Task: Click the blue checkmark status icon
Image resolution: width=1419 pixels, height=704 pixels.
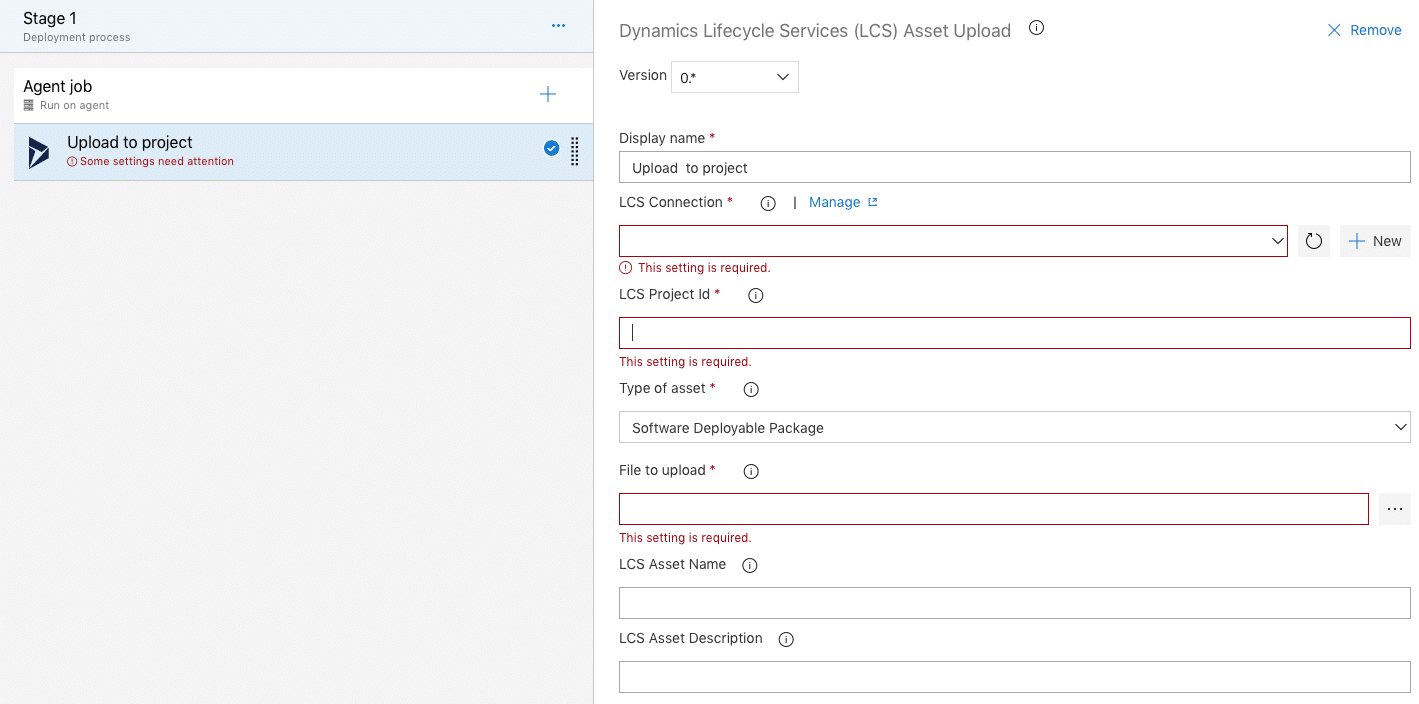Action: [x=551, y=147]
